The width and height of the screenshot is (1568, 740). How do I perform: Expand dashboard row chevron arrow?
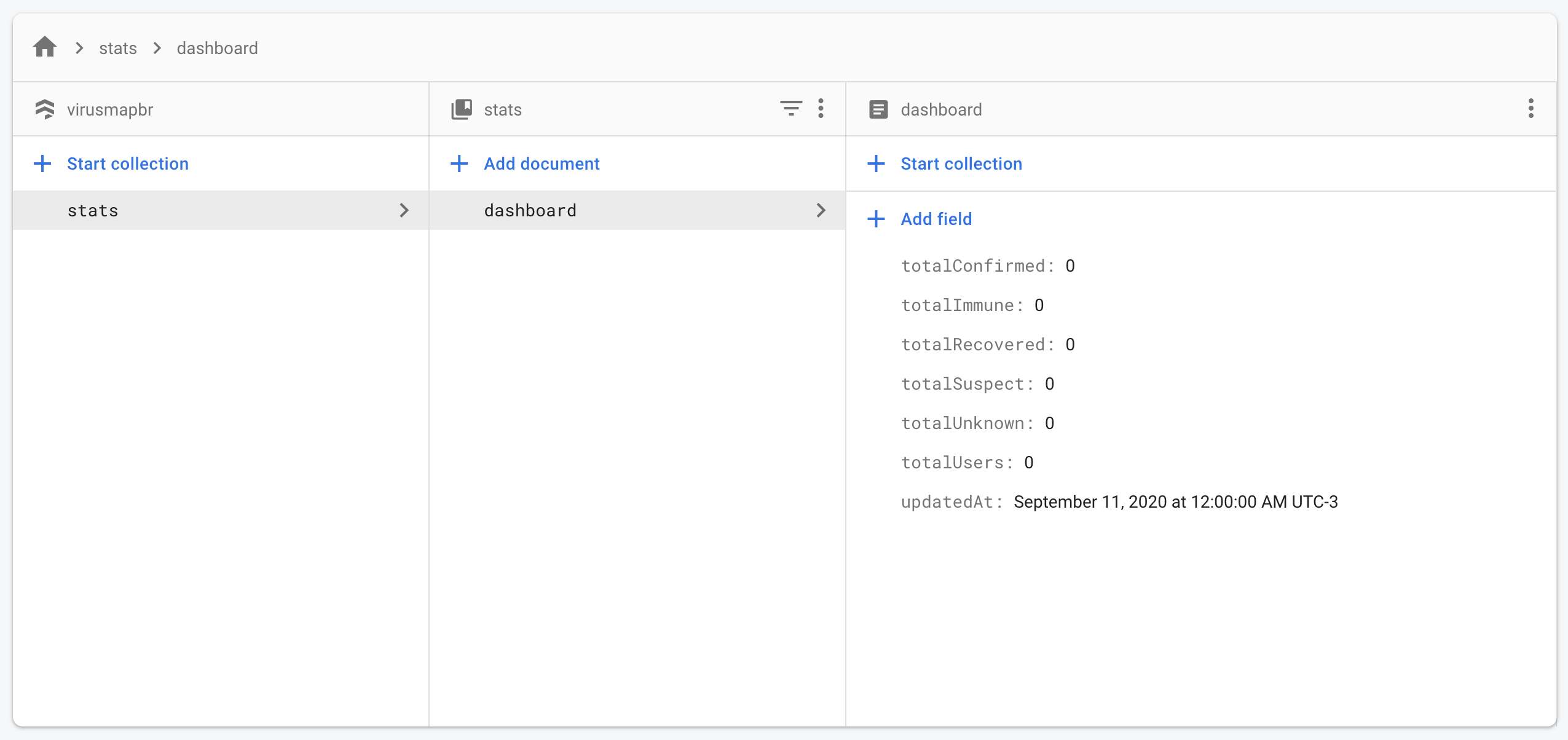821,210
